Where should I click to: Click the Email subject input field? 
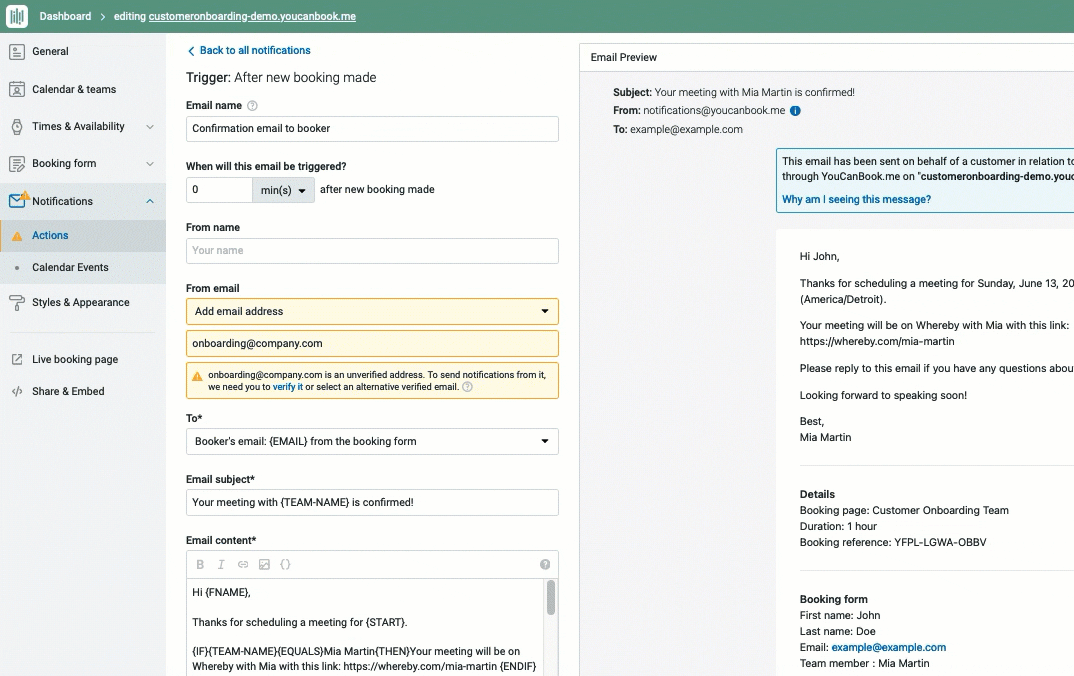tap(372, 502)
